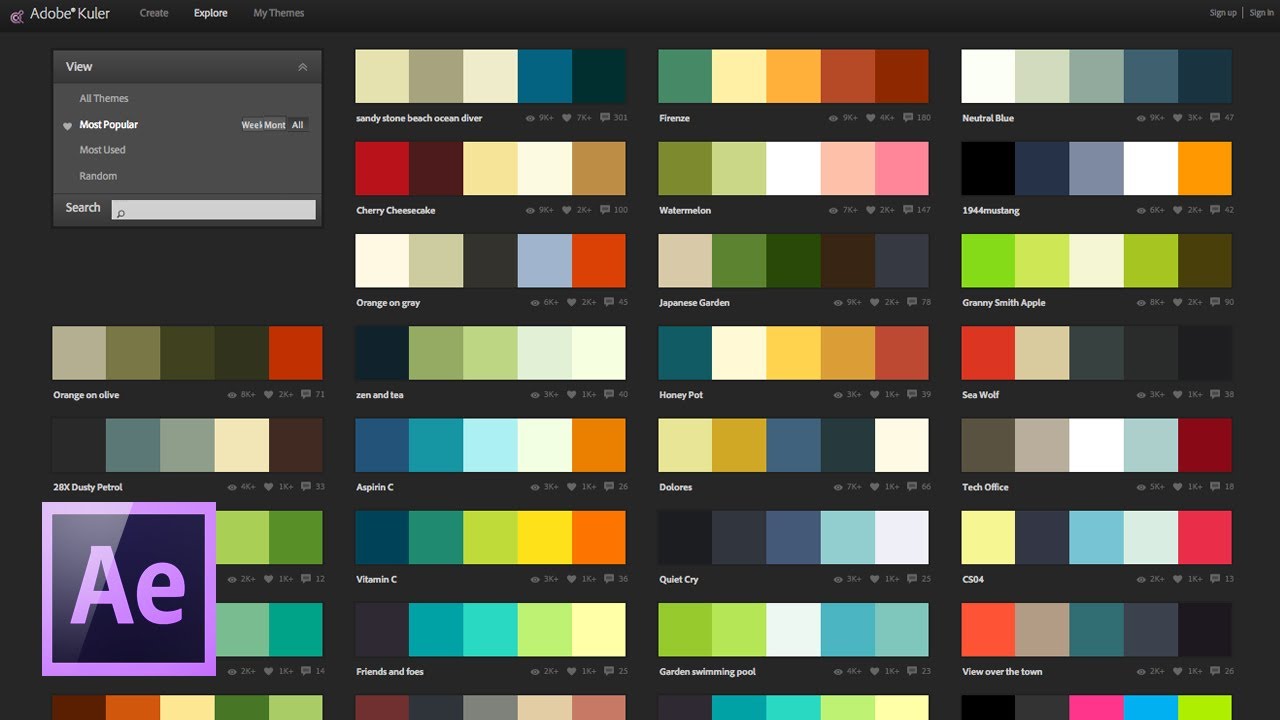Viewport: 1280px width, 720px height.
Task: Click the Adobe Kuler title text
Action: [70, 13]
